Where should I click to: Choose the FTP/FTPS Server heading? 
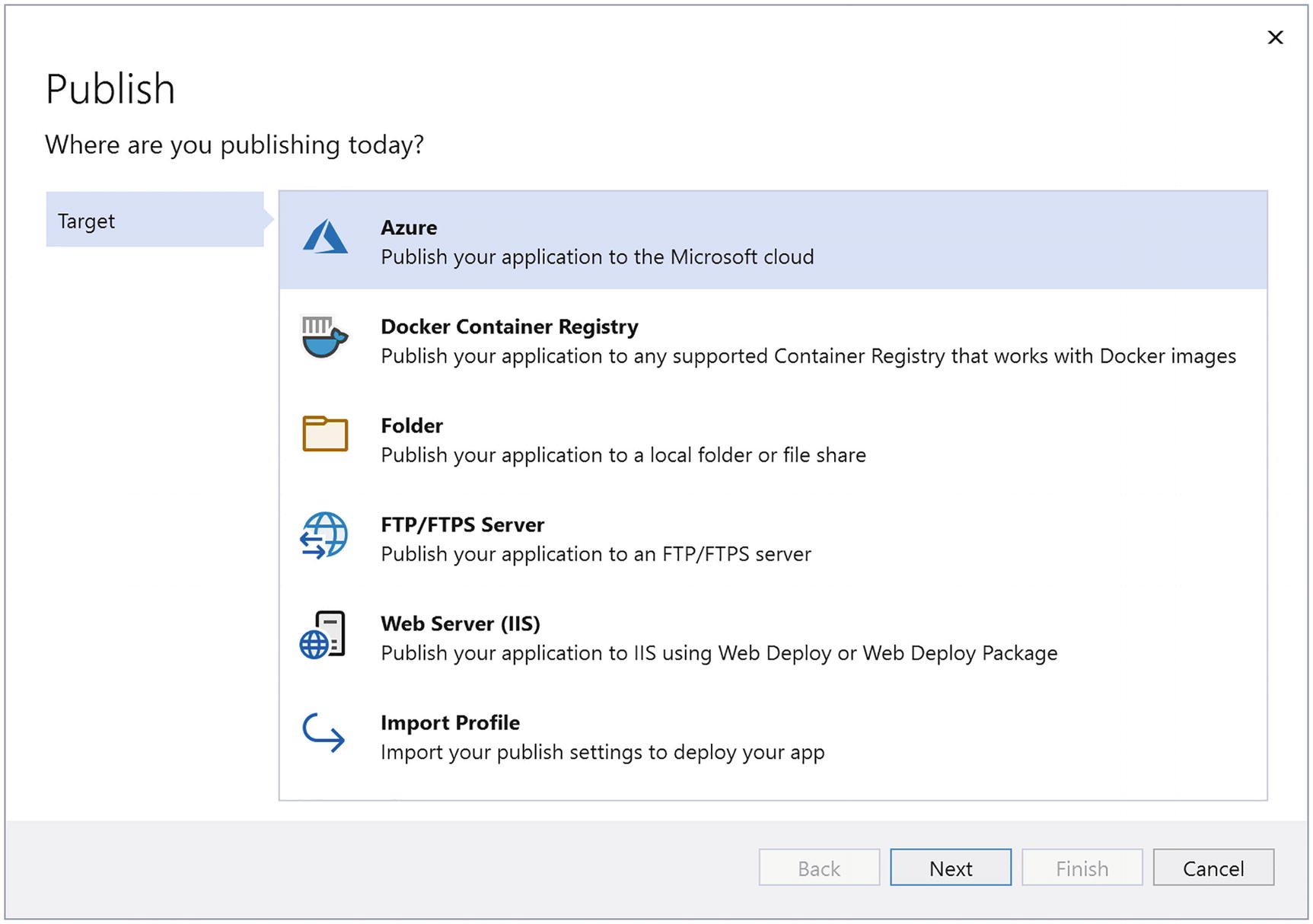click(462, 524)
